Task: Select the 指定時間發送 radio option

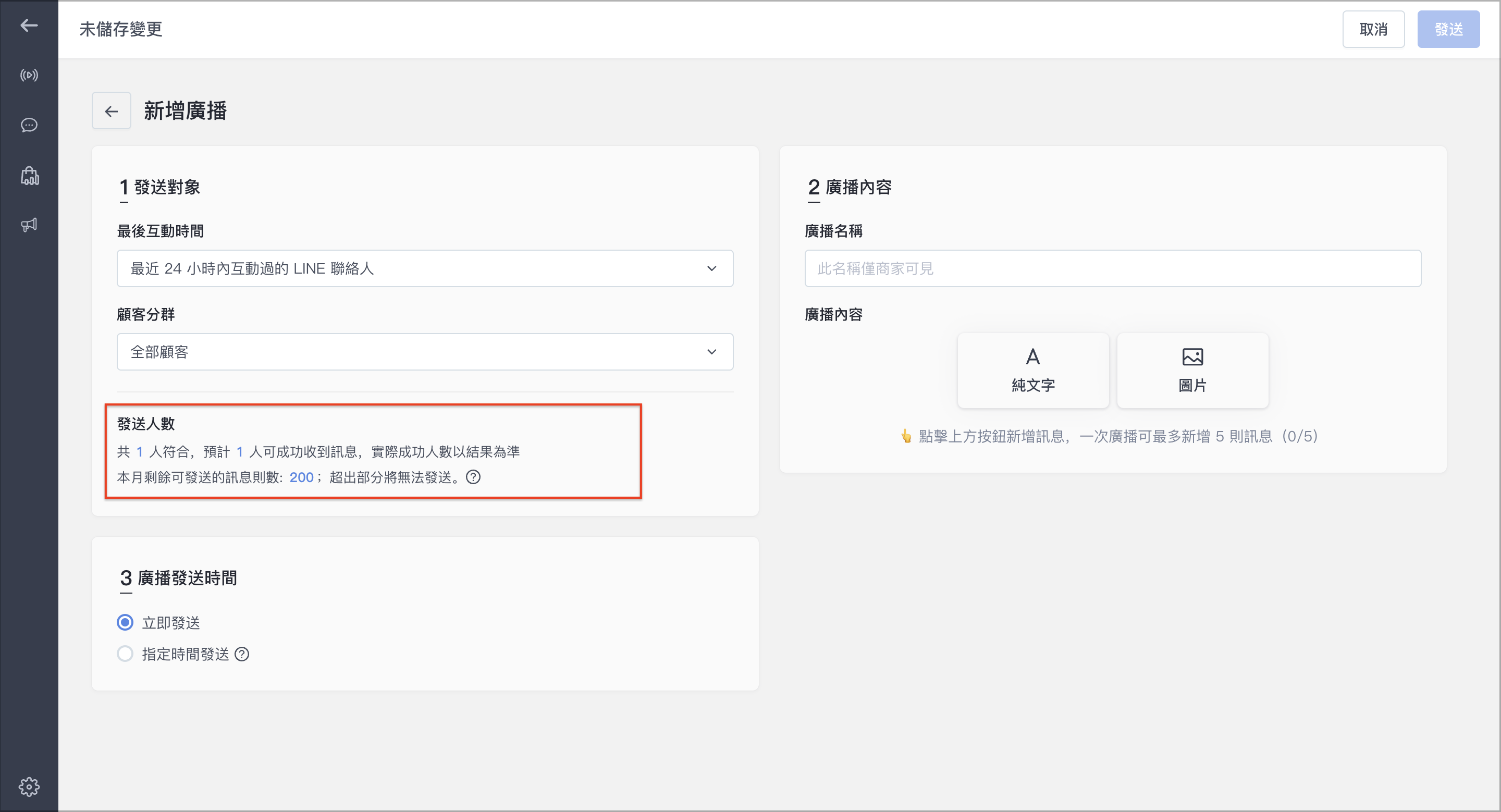Action: [125, 654]
